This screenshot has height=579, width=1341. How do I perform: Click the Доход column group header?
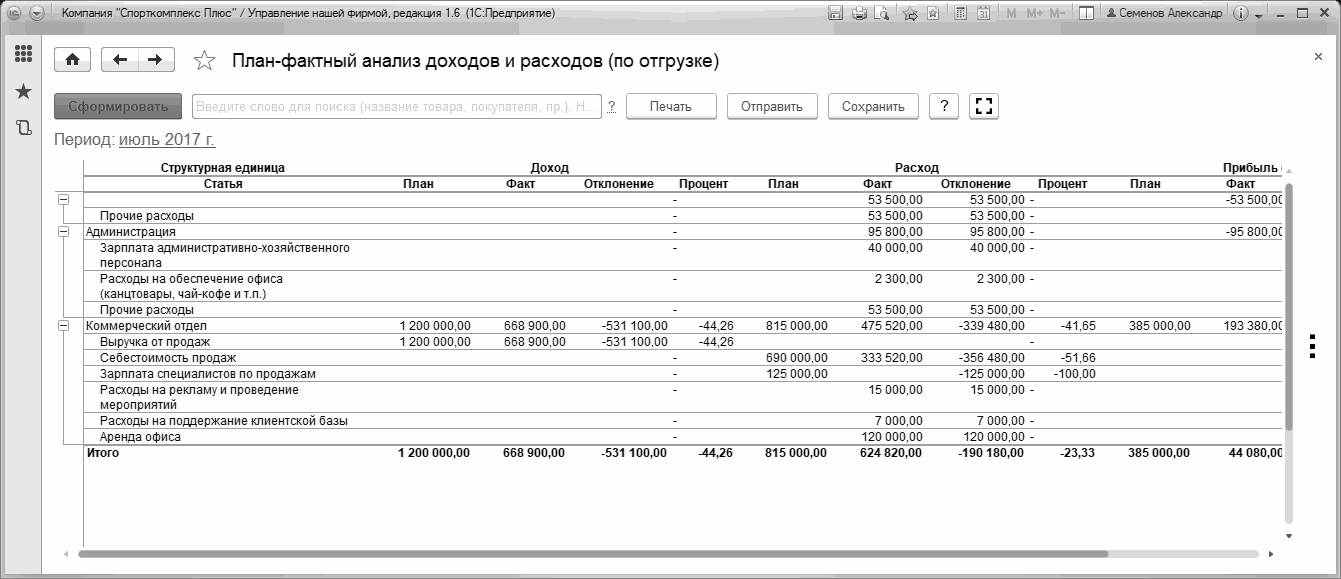549,168
